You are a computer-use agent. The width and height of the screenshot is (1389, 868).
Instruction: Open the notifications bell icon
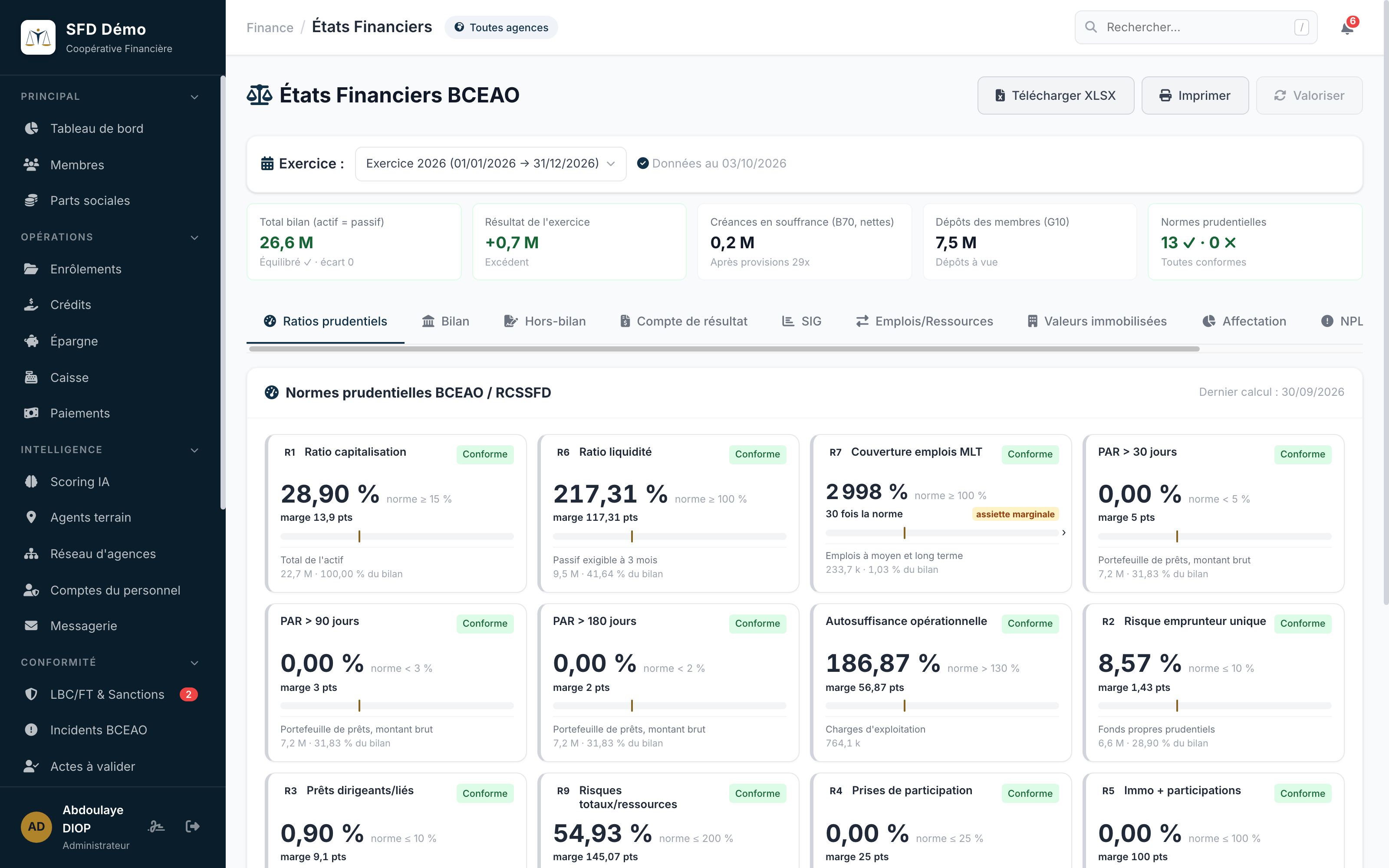pos(1346,27)
